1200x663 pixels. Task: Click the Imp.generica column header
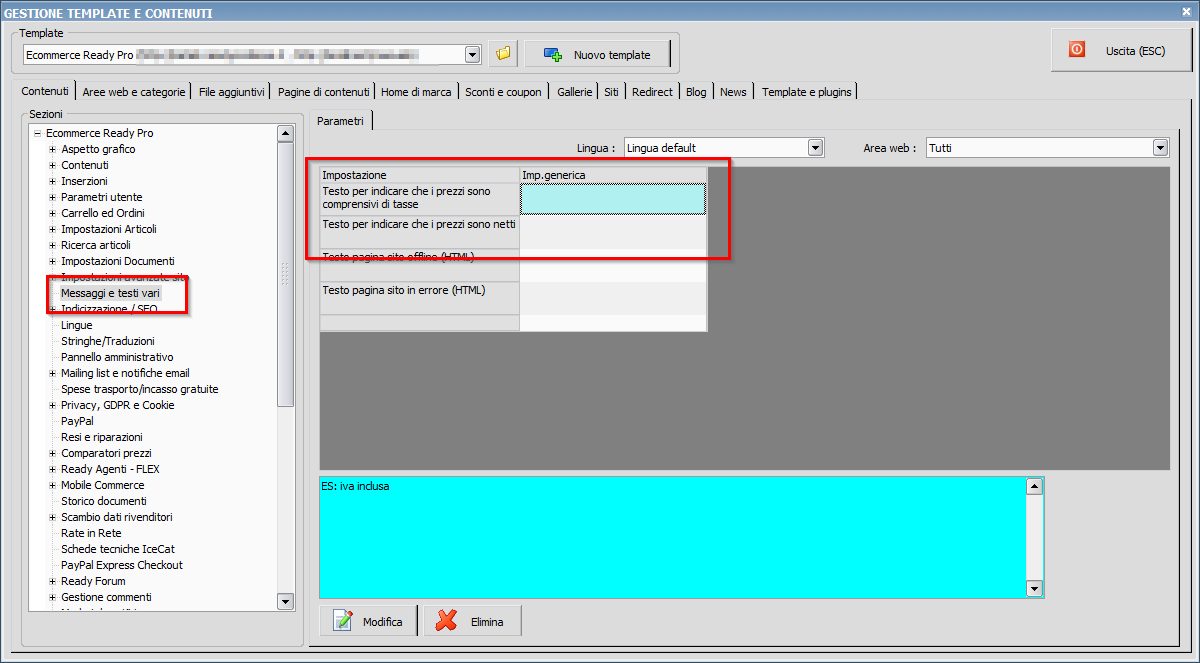coord(613,175)
